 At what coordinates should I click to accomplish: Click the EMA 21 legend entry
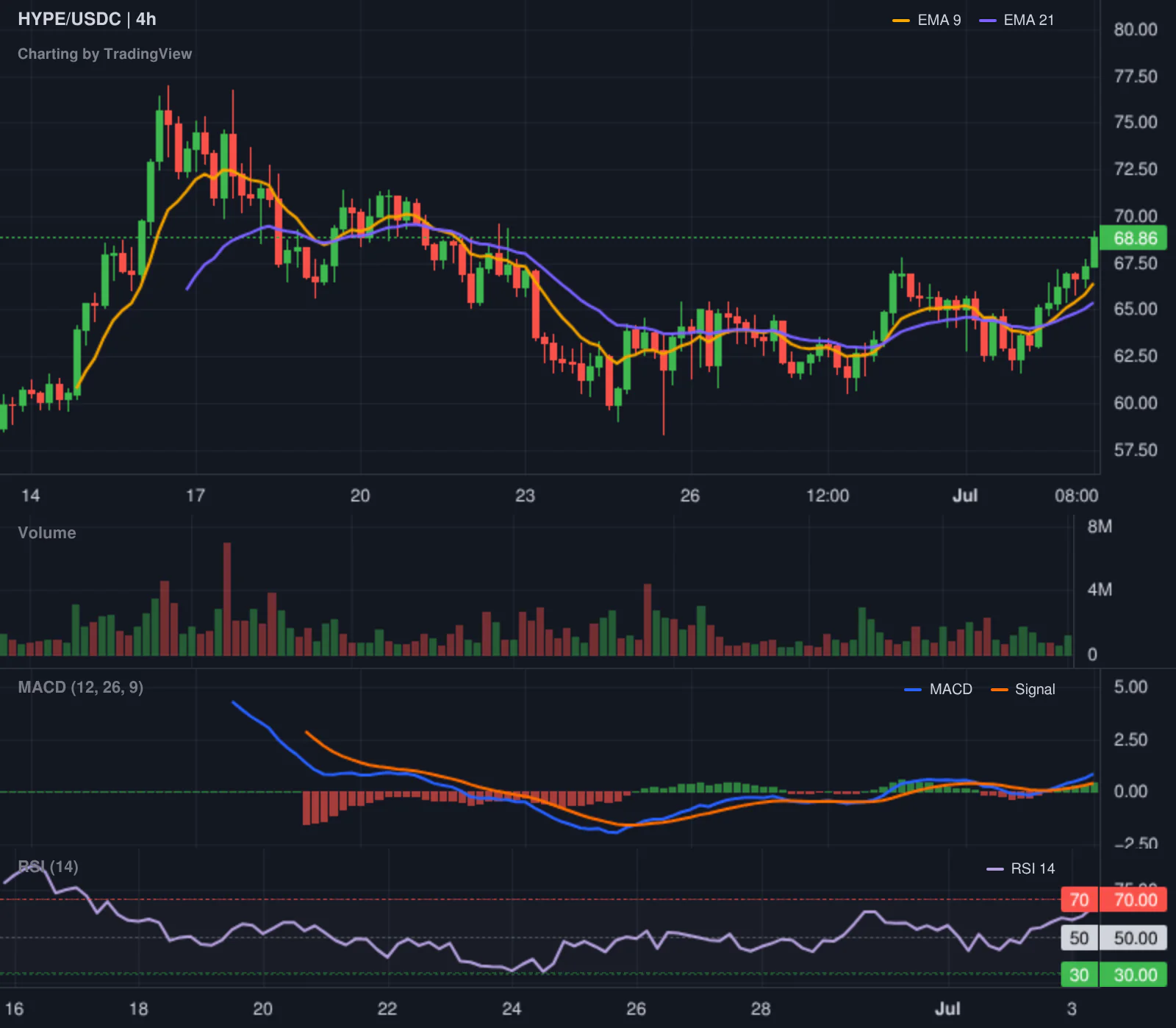(1017, 21)
